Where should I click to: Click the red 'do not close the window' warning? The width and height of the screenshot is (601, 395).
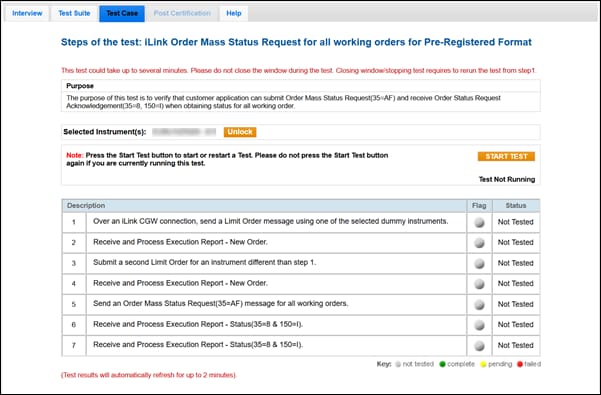click(x=299, y=70)
